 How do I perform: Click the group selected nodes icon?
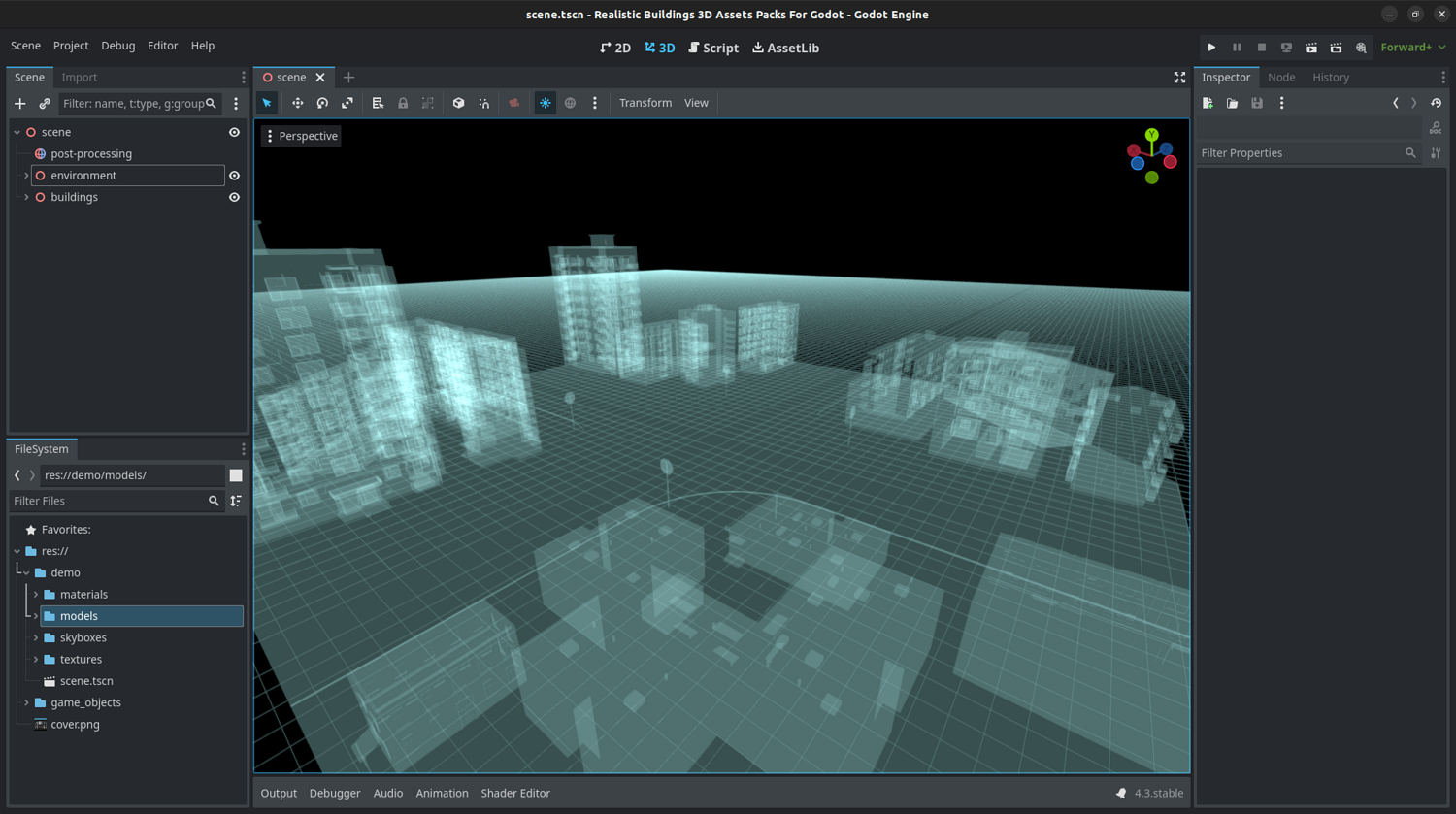tap(428, 103)
